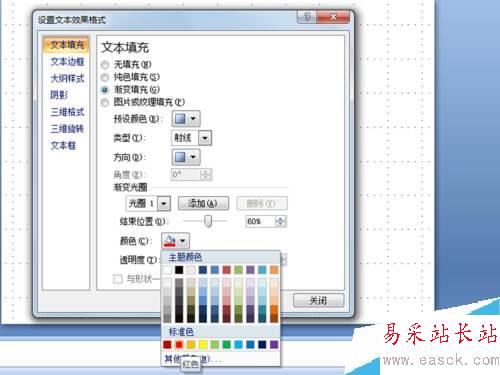
Task: Move the 结束位置 slider handle
Action: [208, 221]
